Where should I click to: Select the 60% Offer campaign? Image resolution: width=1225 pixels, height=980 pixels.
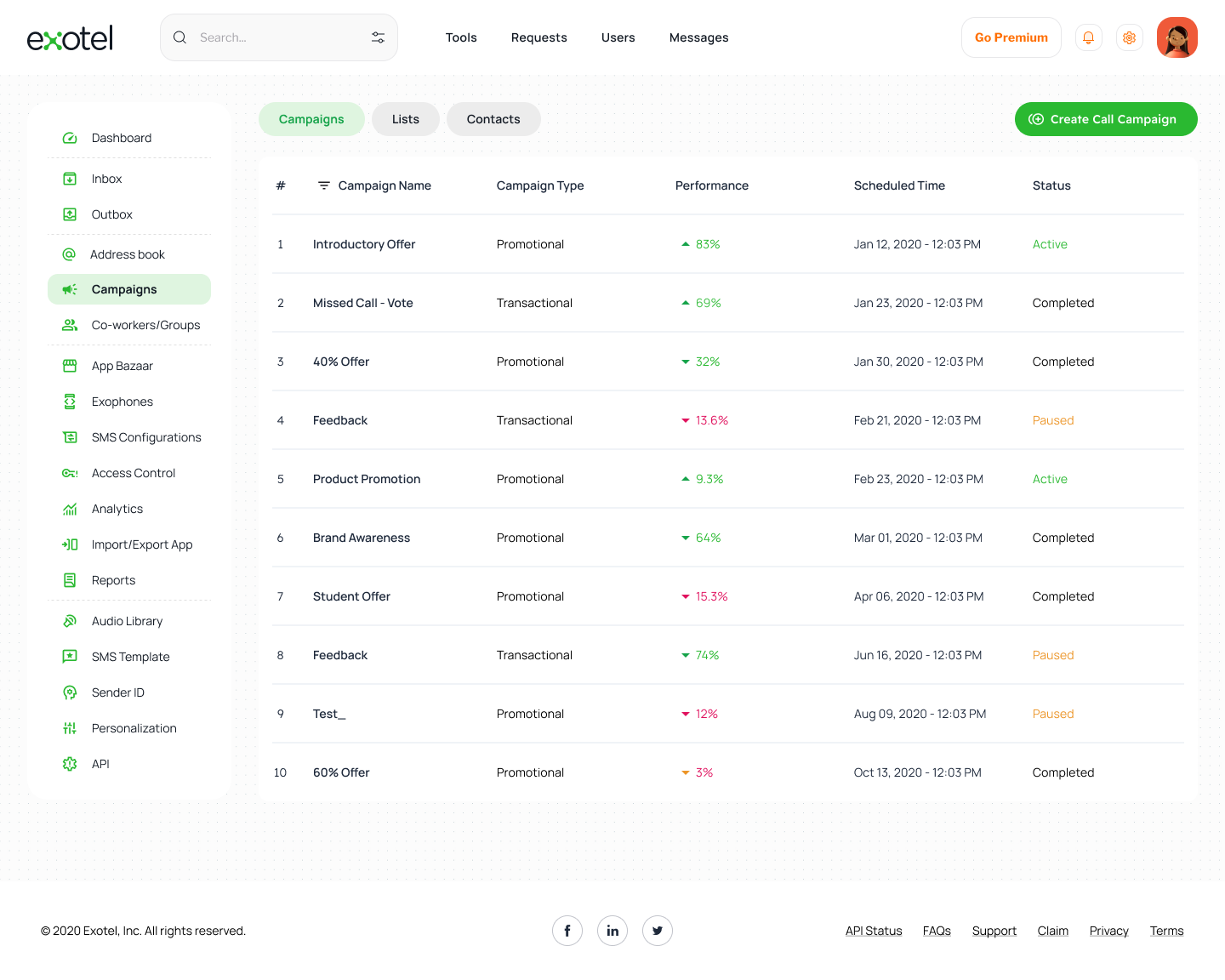click(341, 772)
